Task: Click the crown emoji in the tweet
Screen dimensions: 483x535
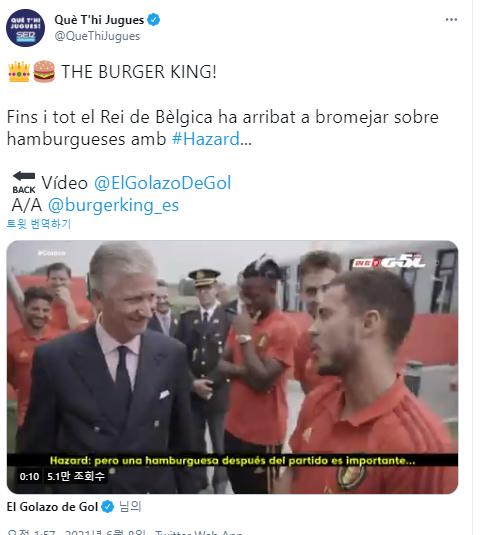Action: (x=19, y=72)
